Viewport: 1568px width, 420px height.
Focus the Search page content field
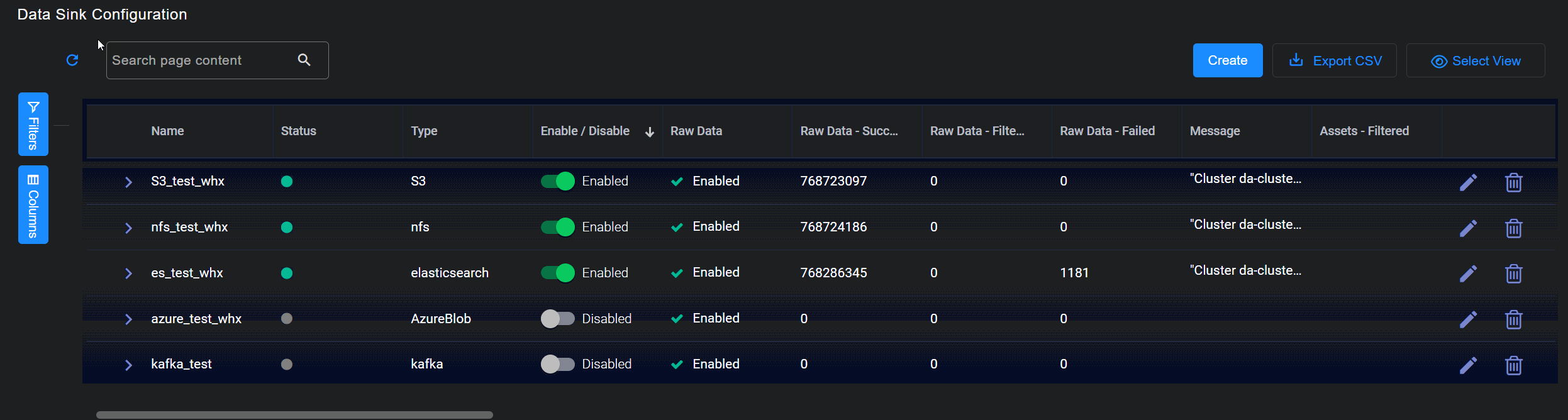201,60
